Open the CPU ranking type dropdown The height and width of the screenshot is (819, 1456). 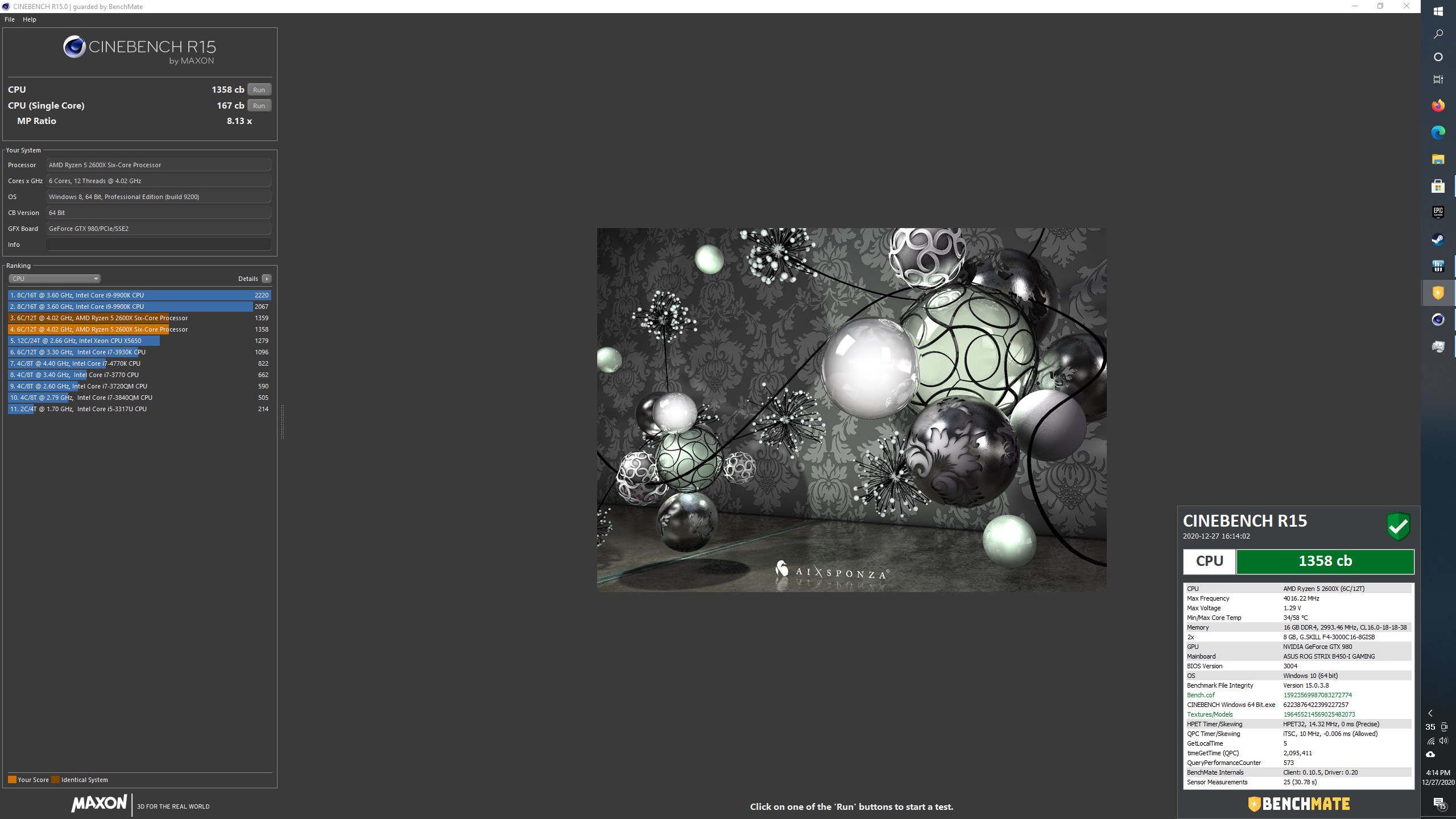(x=55, y=279)
